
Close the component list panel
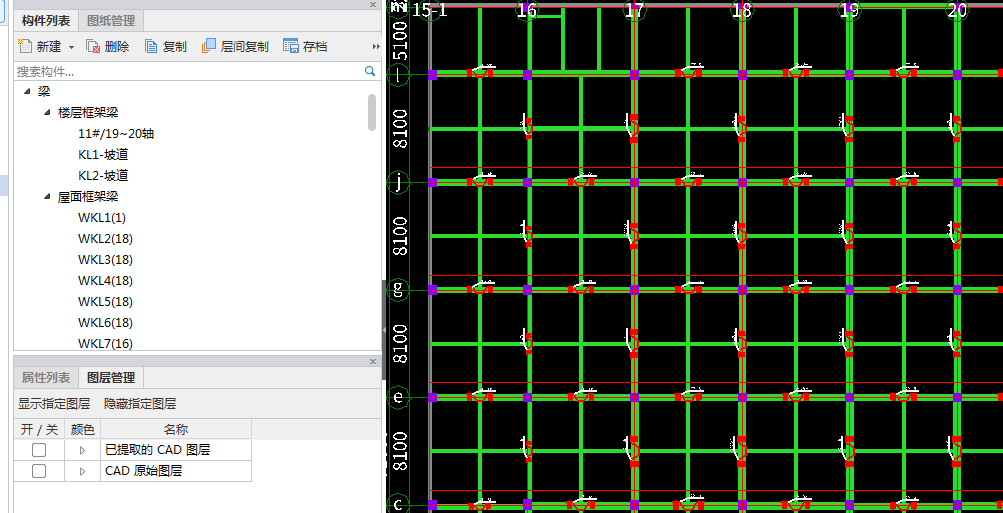pyautogui.click(x=373, y=4)
